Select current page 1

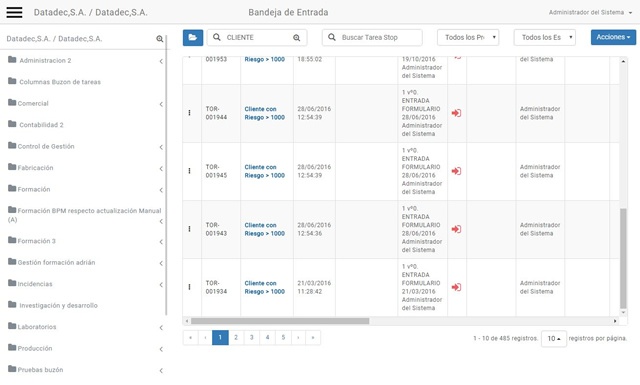pyautogui.click(x=220, y=337)
